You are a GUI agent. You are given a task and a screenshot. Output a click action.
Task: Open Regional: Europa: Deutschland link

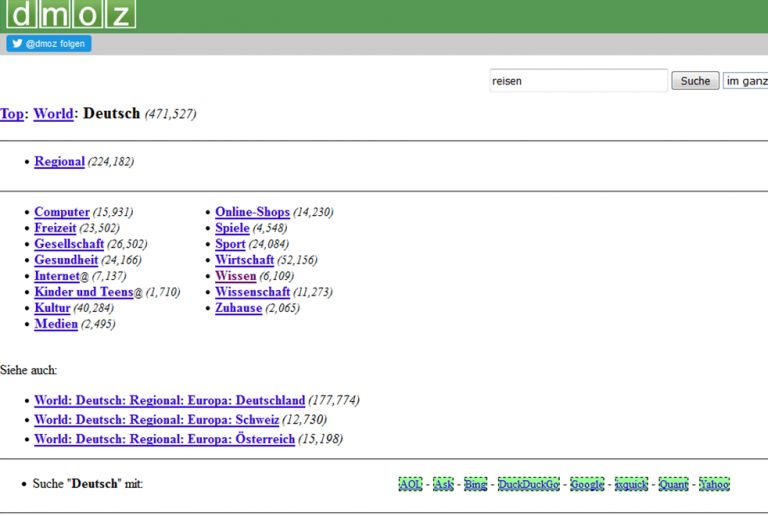[x=169, y=400]
